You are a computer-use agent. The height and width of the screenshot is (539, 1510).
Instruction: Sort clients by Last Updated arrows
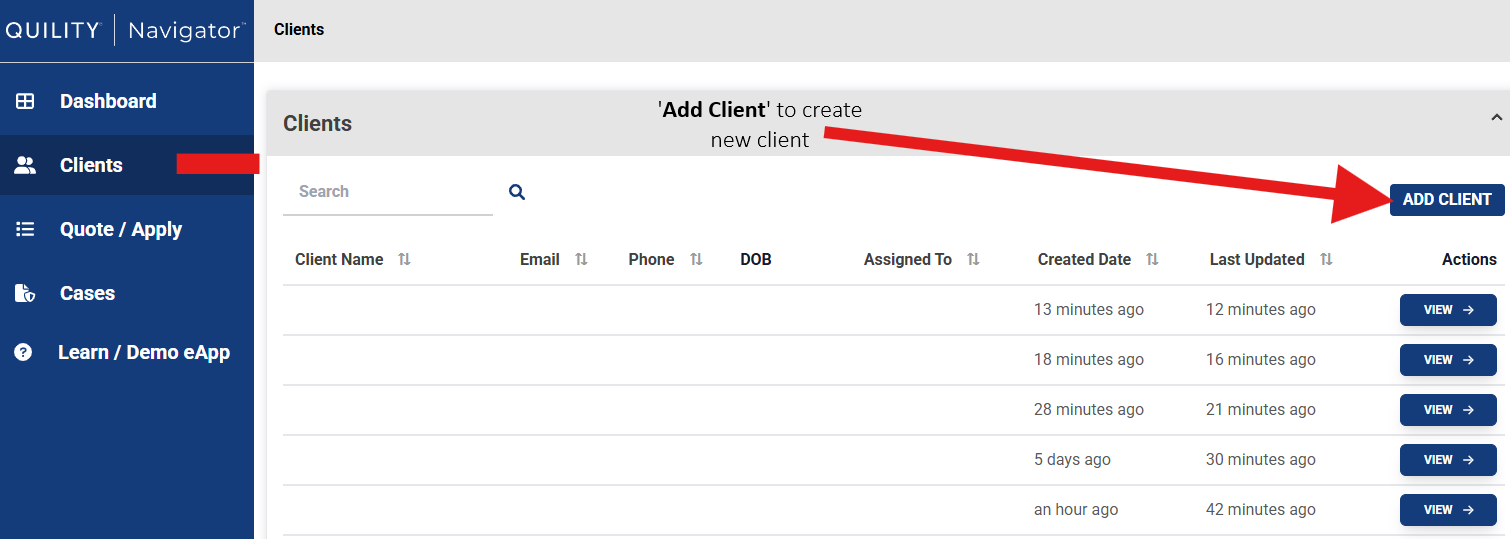pyautogui.click(x=1326, y=260)
